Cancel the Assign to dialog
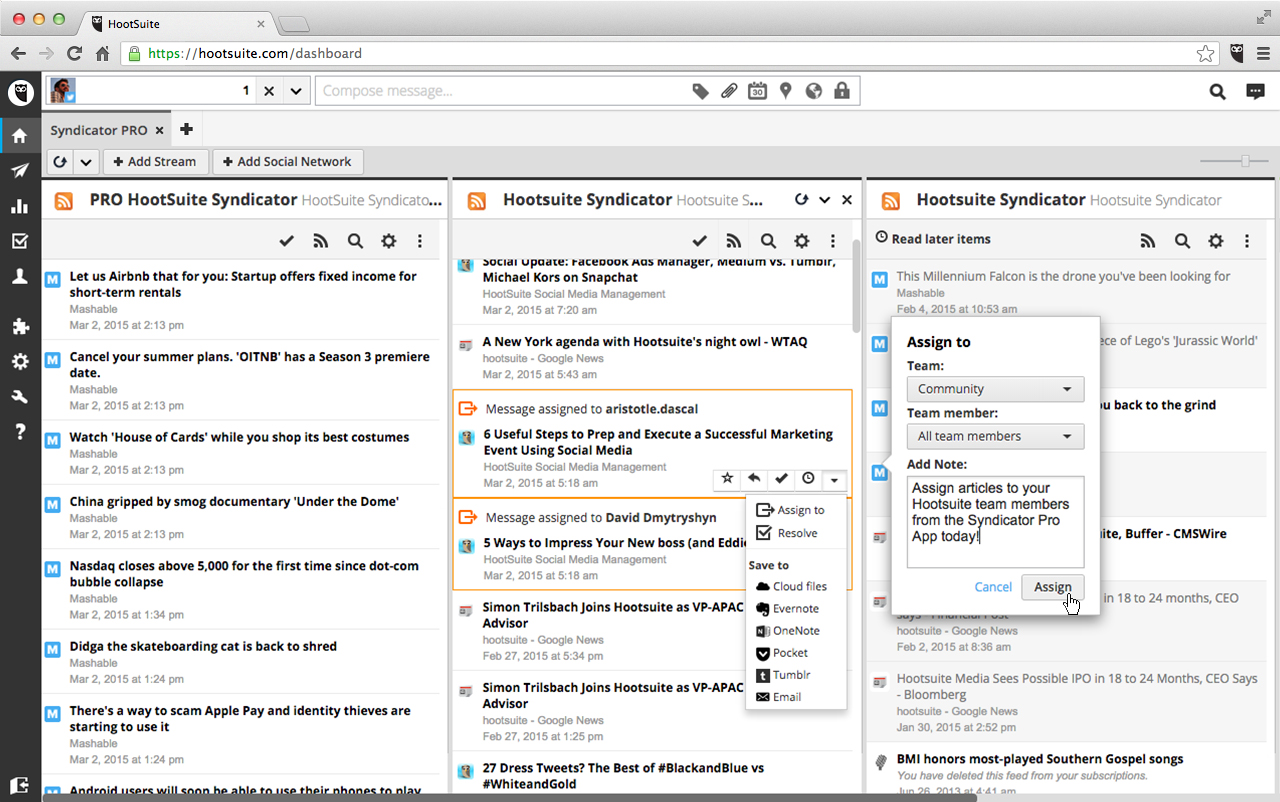Image resolution: width=1280 pixels, height=802 pixels. point(993,587)
